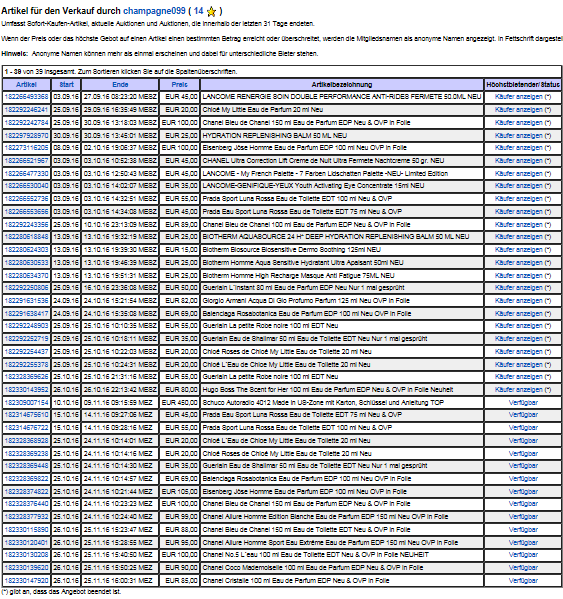Image resolution: width=563 pixels, height=599 pixels.
Task: Click Verfügbar for Chanel Allure Homme Edition Blanche
Action: click(x=523, y=517)
